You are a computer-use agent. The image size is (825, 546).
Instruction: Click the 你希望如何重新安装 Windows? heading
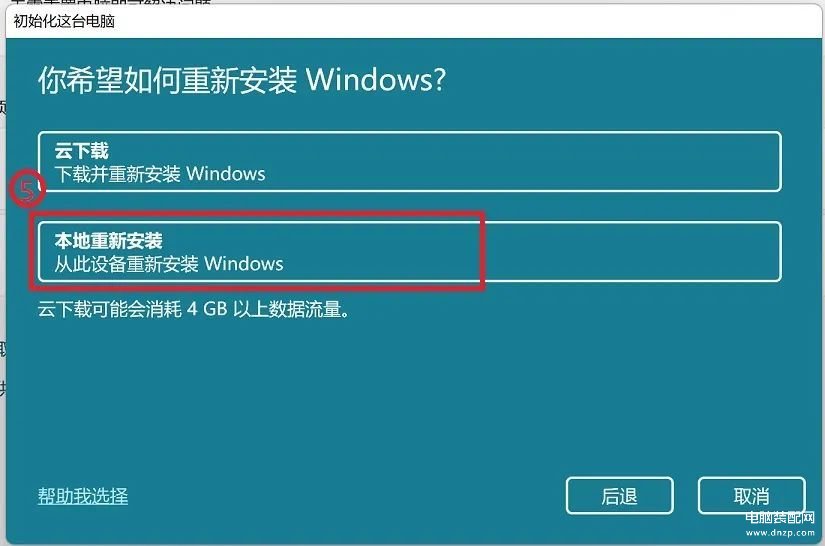pos(242,80)
